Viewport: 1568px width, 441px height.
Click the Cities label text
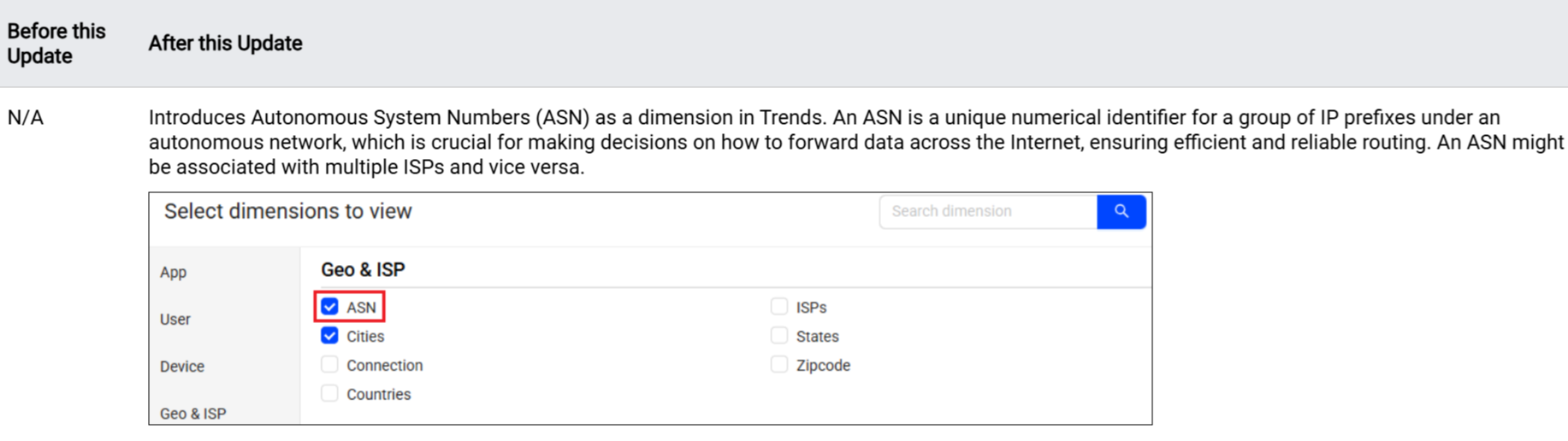365,337
